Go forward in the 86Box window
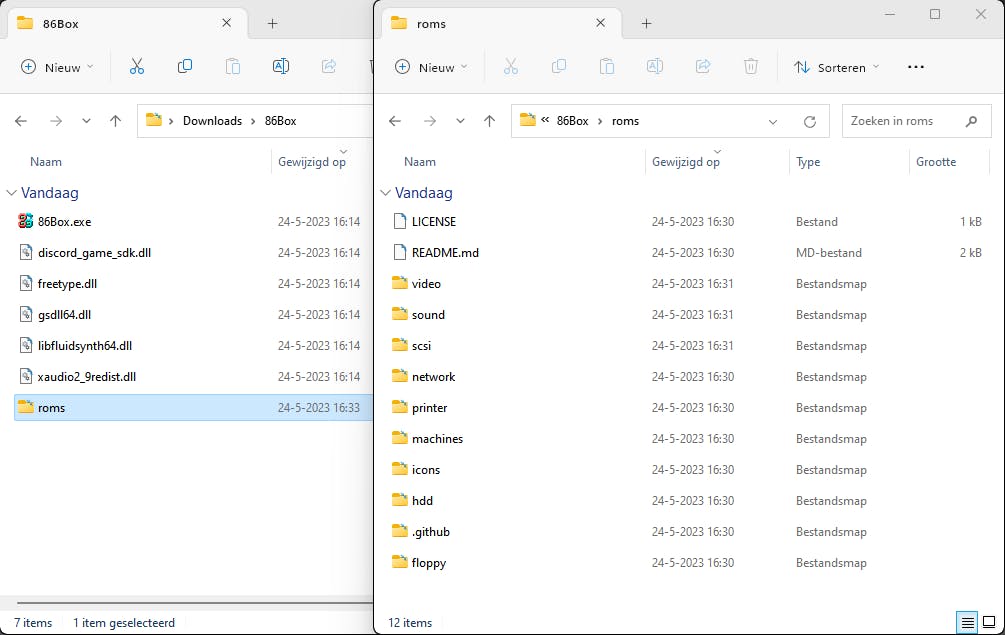Image resolution: width=1005 pixels, height=635 pixels. coord(56,121)
